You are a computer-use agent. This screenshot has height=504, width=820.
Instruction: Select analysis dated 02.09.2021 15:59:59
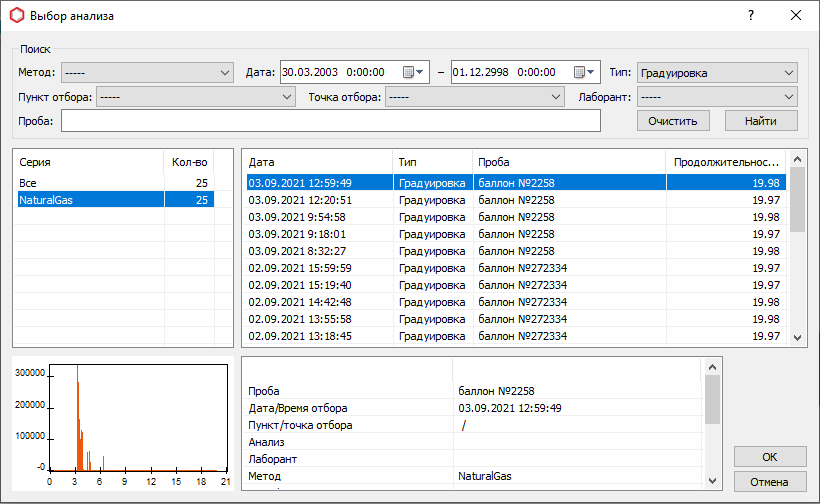click(300, 268)
